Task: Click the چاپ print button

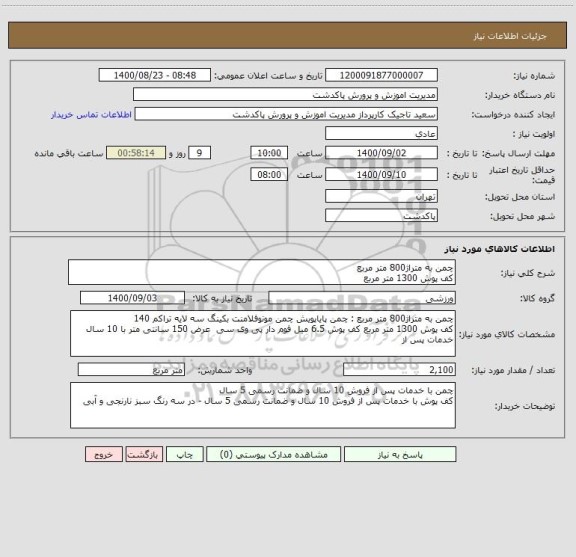Action: coord(184,454)
